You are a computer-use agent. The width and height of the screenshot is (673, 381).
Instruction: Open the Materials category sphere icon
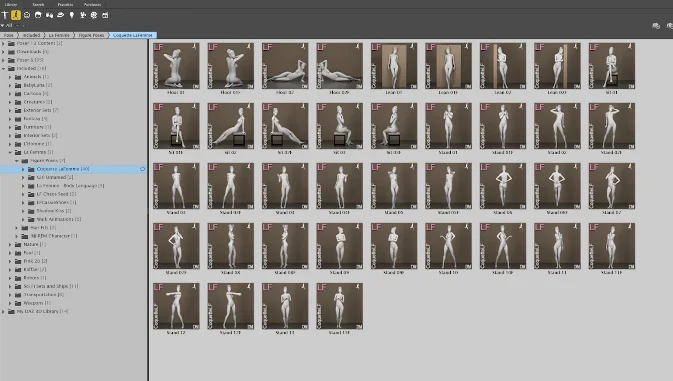[x=94, y=15]
